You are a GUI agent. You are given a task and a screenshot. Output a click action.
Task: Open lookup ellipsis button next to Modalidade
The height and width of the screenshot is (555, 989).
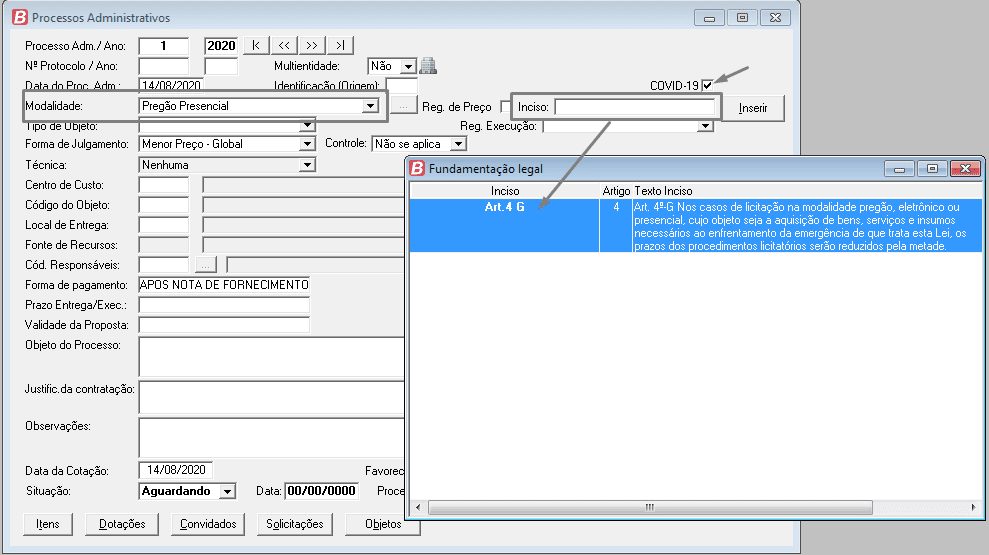tap(401, 106)
